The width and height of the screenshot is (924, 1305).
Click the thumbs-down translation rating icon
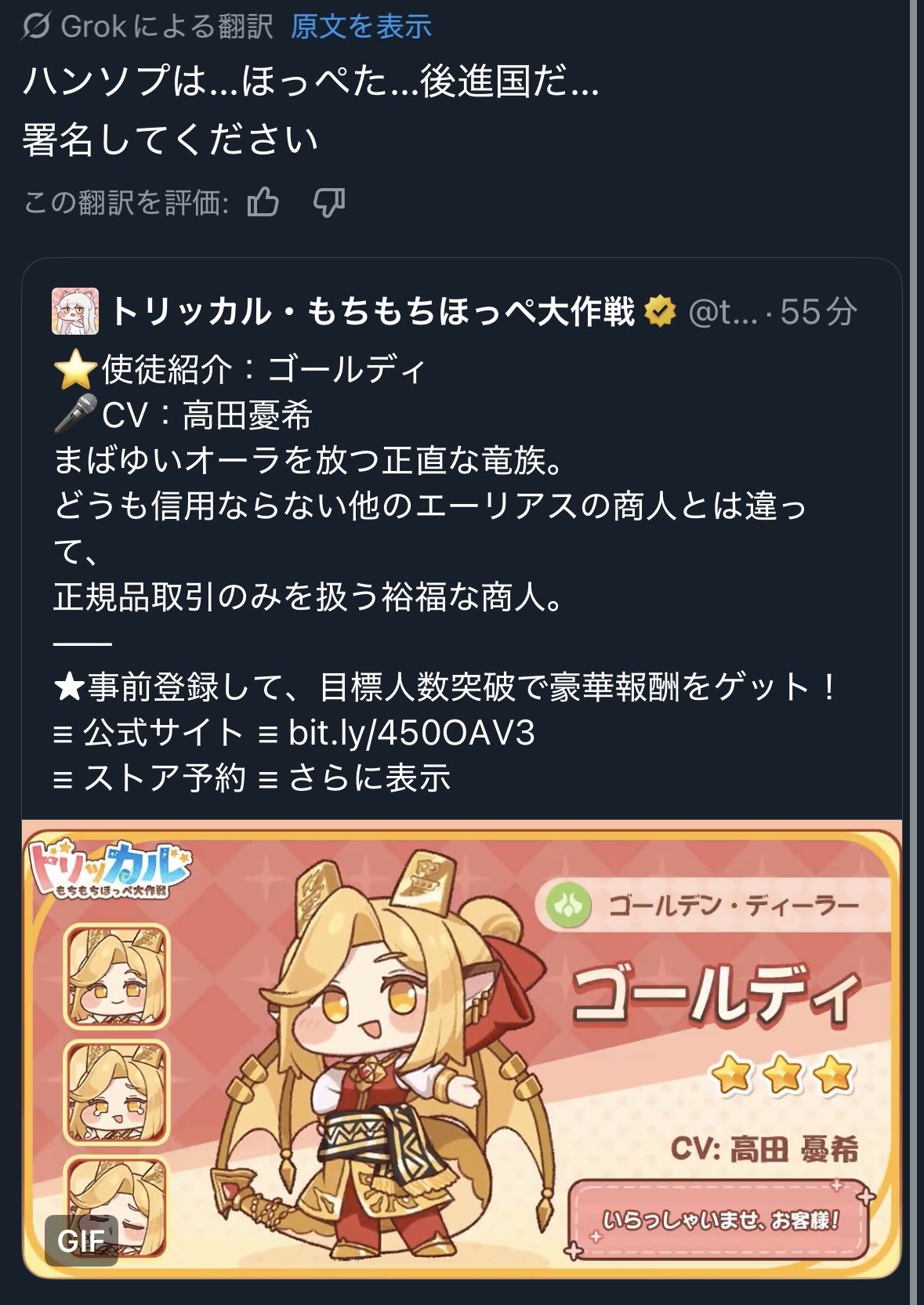coord(329,203)
